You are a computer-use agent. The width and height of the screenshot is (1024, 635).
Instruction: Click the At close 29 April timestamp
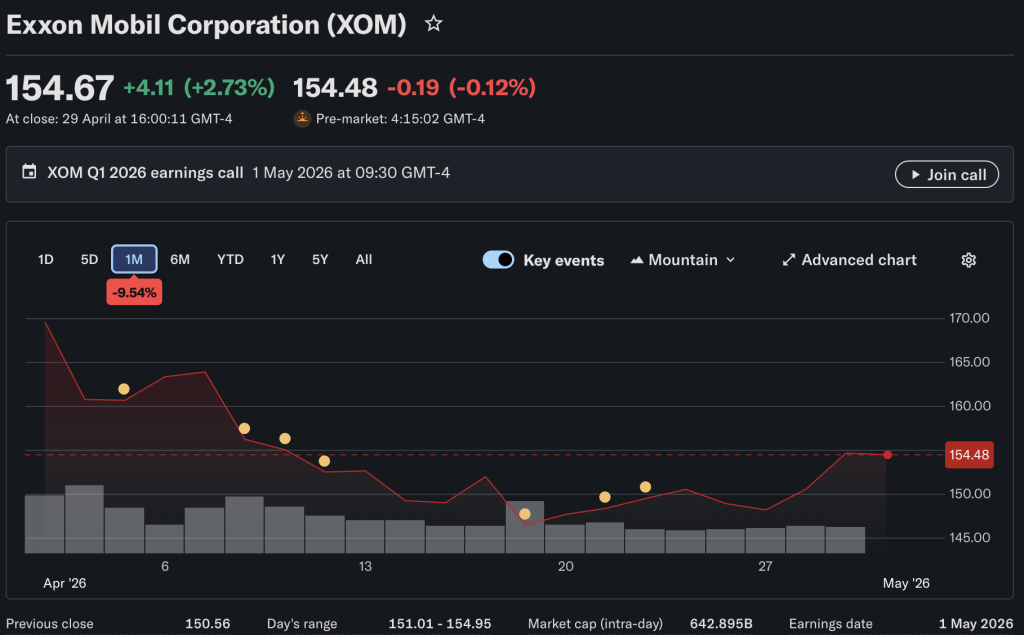119,119
